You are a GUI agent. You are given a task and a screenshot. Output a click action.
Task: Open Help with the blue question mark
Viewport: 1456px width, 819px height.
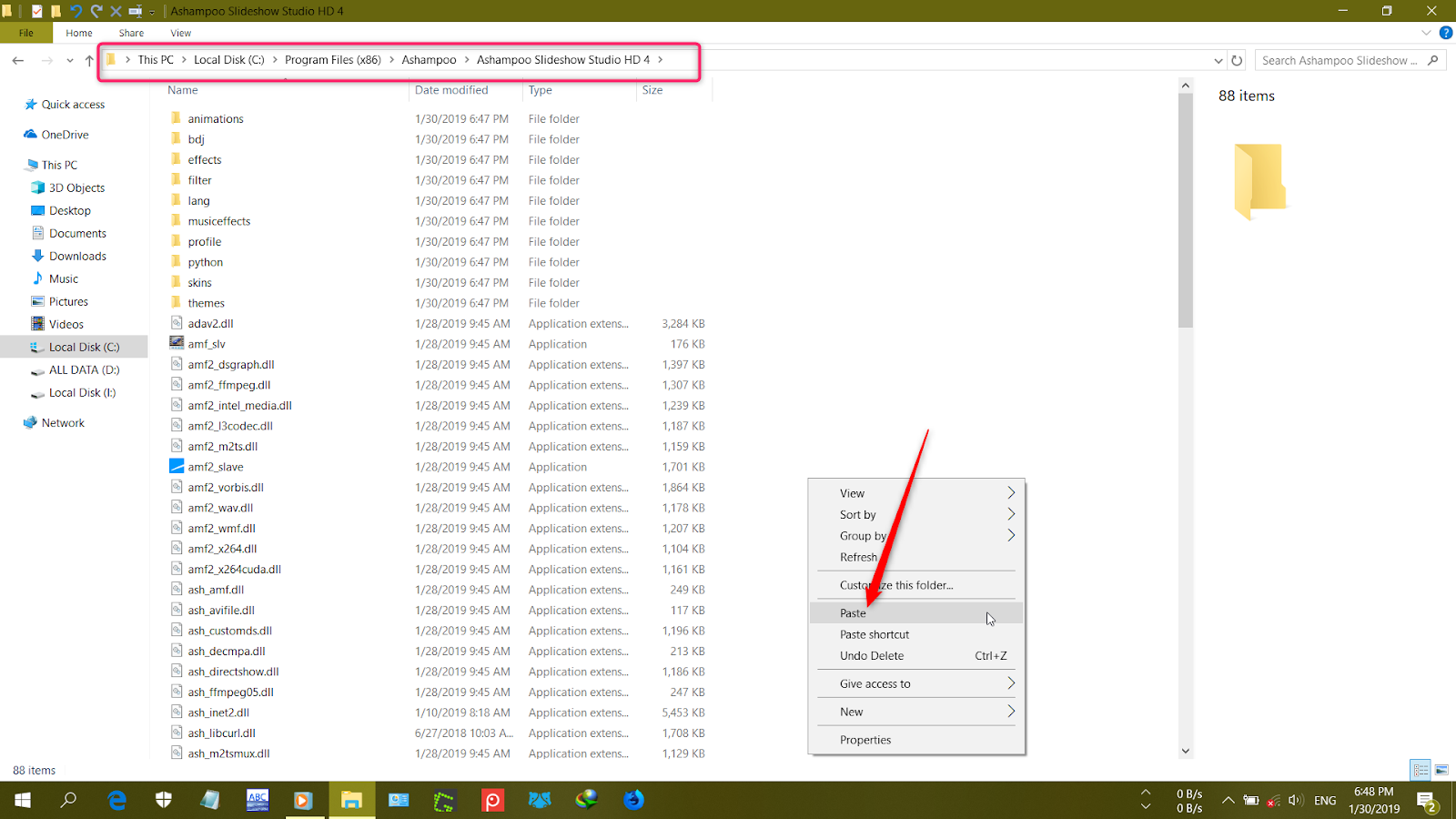pyautogui.click(x=1445, y=33)
